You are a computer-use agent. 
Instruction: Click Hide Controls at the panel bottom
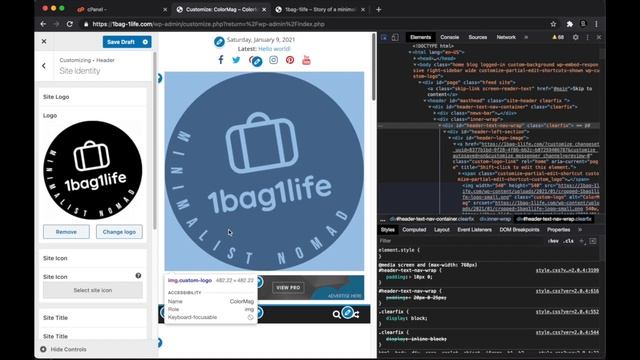64,349
